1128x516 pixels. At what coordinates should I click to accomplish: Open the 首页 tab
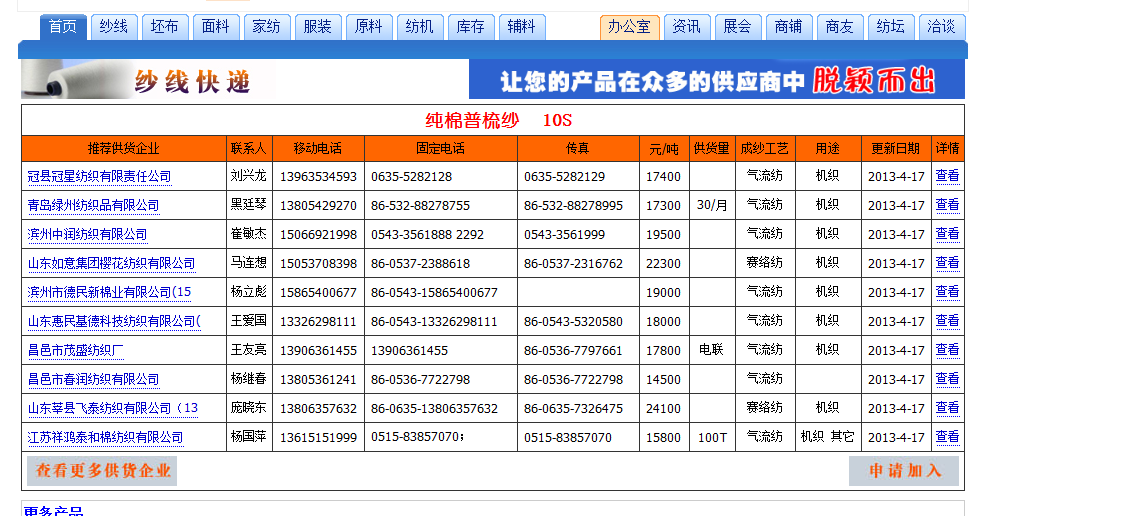(x=63, y=27)
